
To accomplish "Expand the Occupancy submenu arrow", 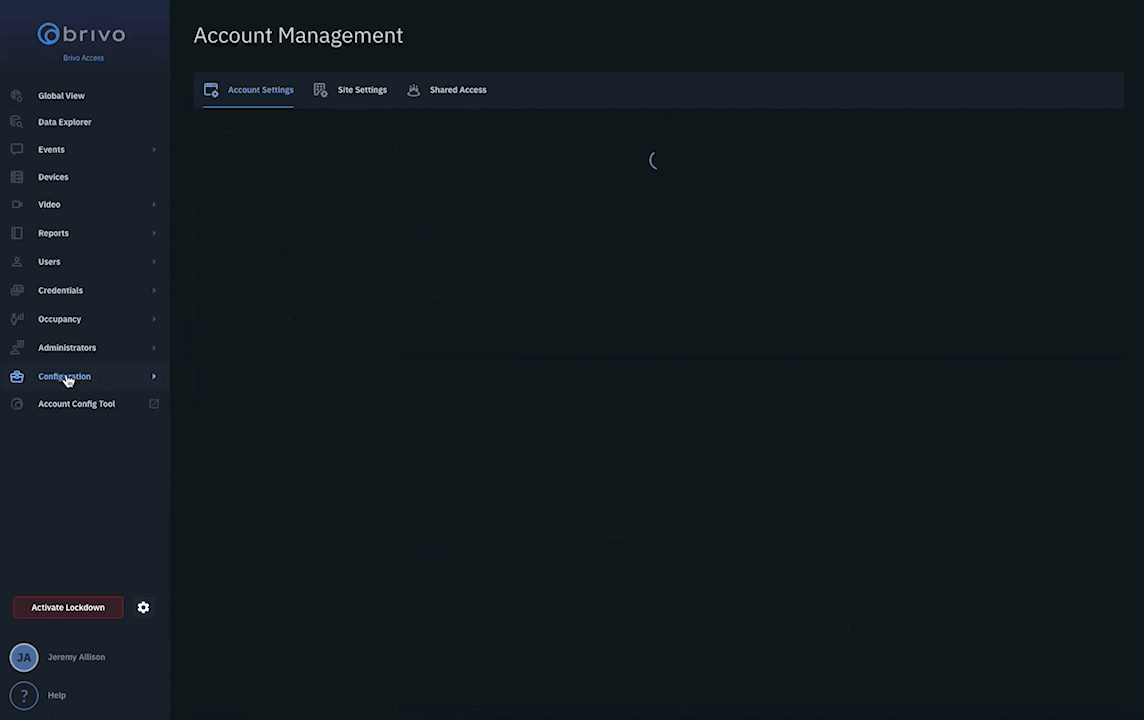I will (154, 319).
